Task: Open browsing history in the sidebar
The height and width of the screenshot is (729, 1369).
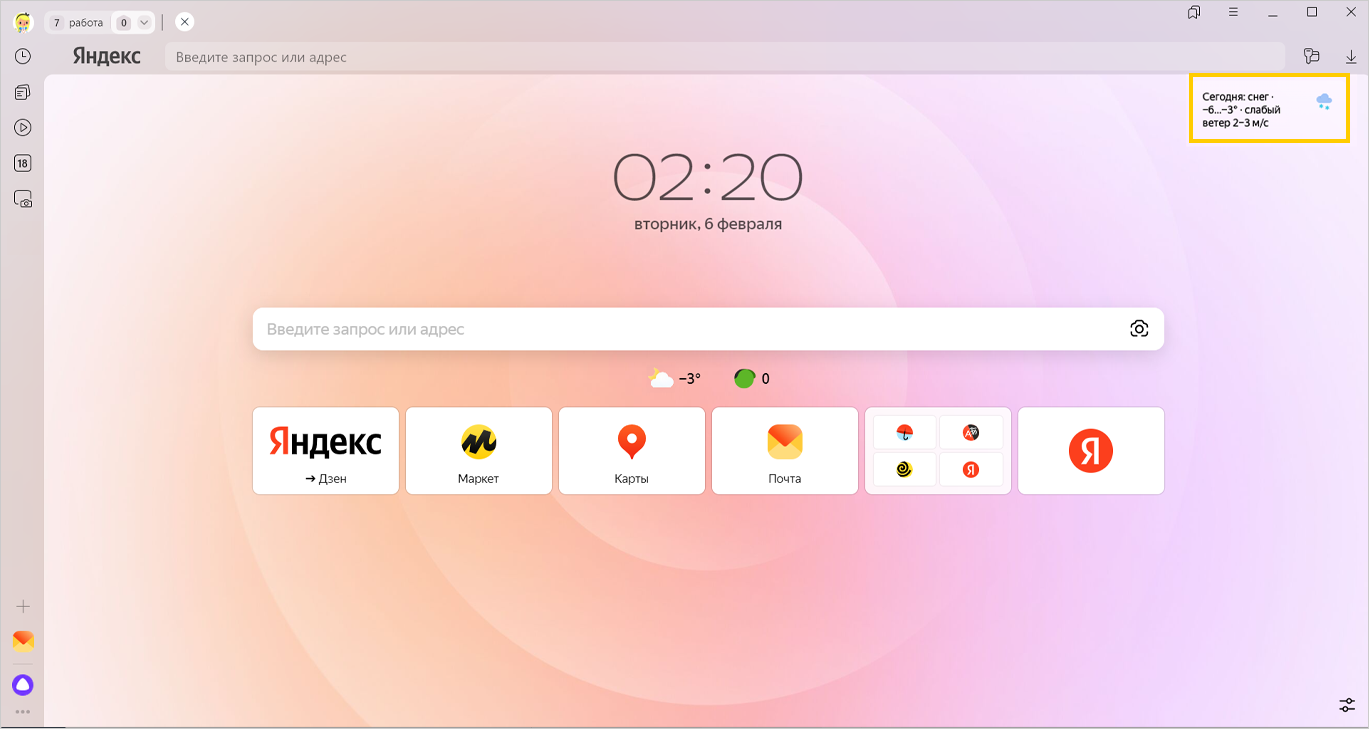Action: (23, 57)
